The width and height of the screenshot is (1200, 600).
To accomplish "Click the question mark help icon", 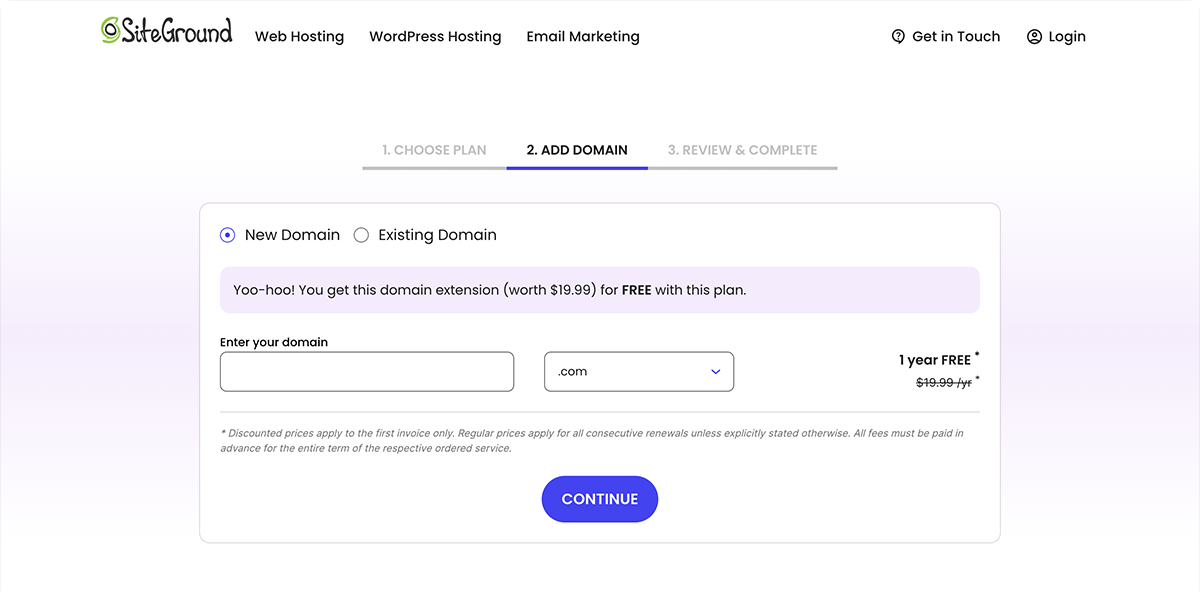I will coord(898,37).
